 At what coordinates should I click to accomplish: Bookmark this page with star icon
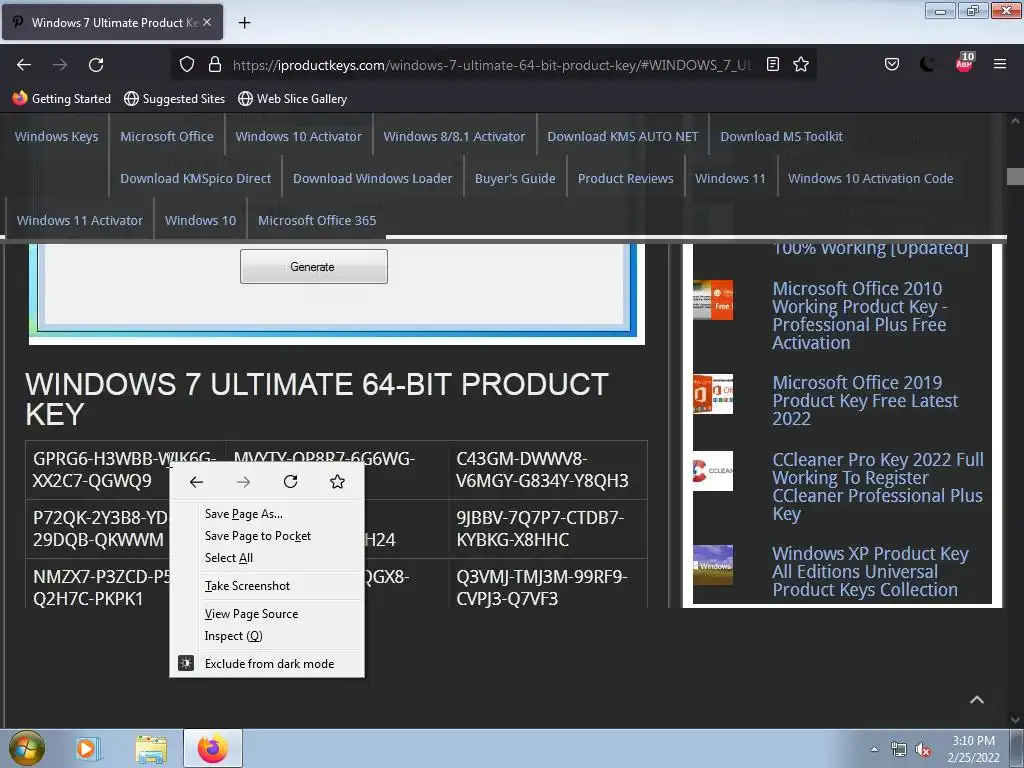pos(801,64)
